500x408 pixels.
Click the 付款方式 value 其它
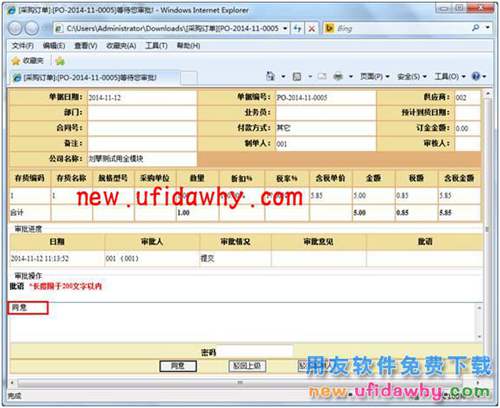click(x=283, y=128)
